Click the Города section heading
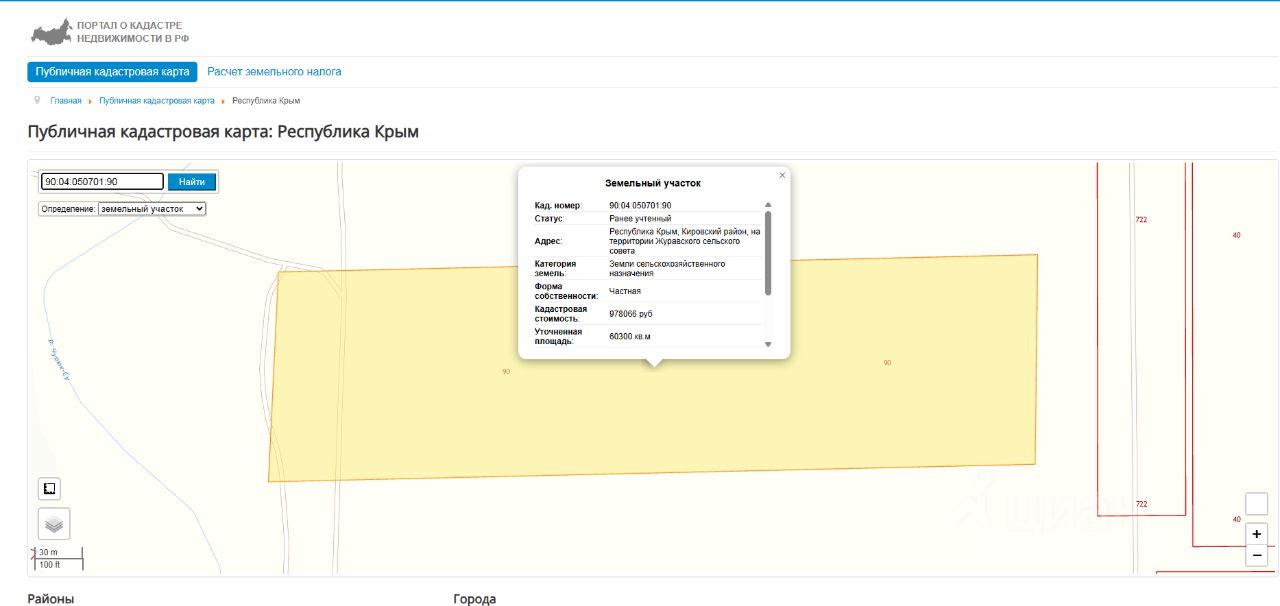Viewport: 1280px width, 606px height. pyautogui.click(x=474, y=599)
